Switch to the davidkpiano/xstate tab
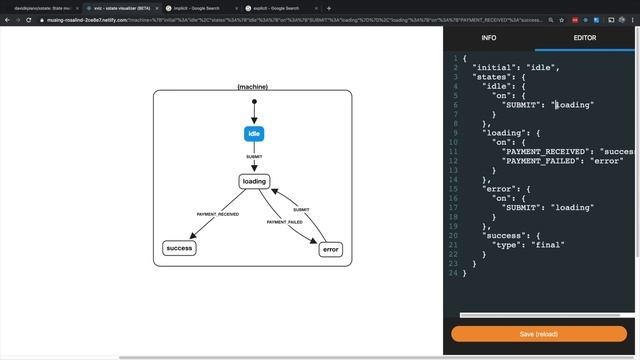 [42, 8]
